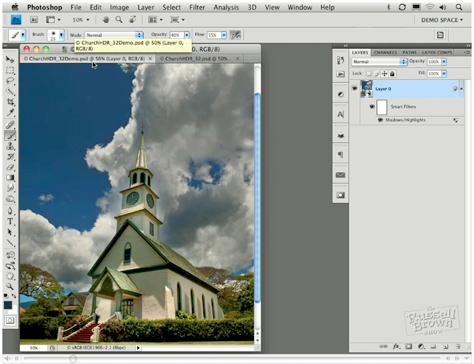Viewport: 474px width, 364px height.
Task: Hide Shadows/Highlights filter eye
Action: [x=380, y=120]
